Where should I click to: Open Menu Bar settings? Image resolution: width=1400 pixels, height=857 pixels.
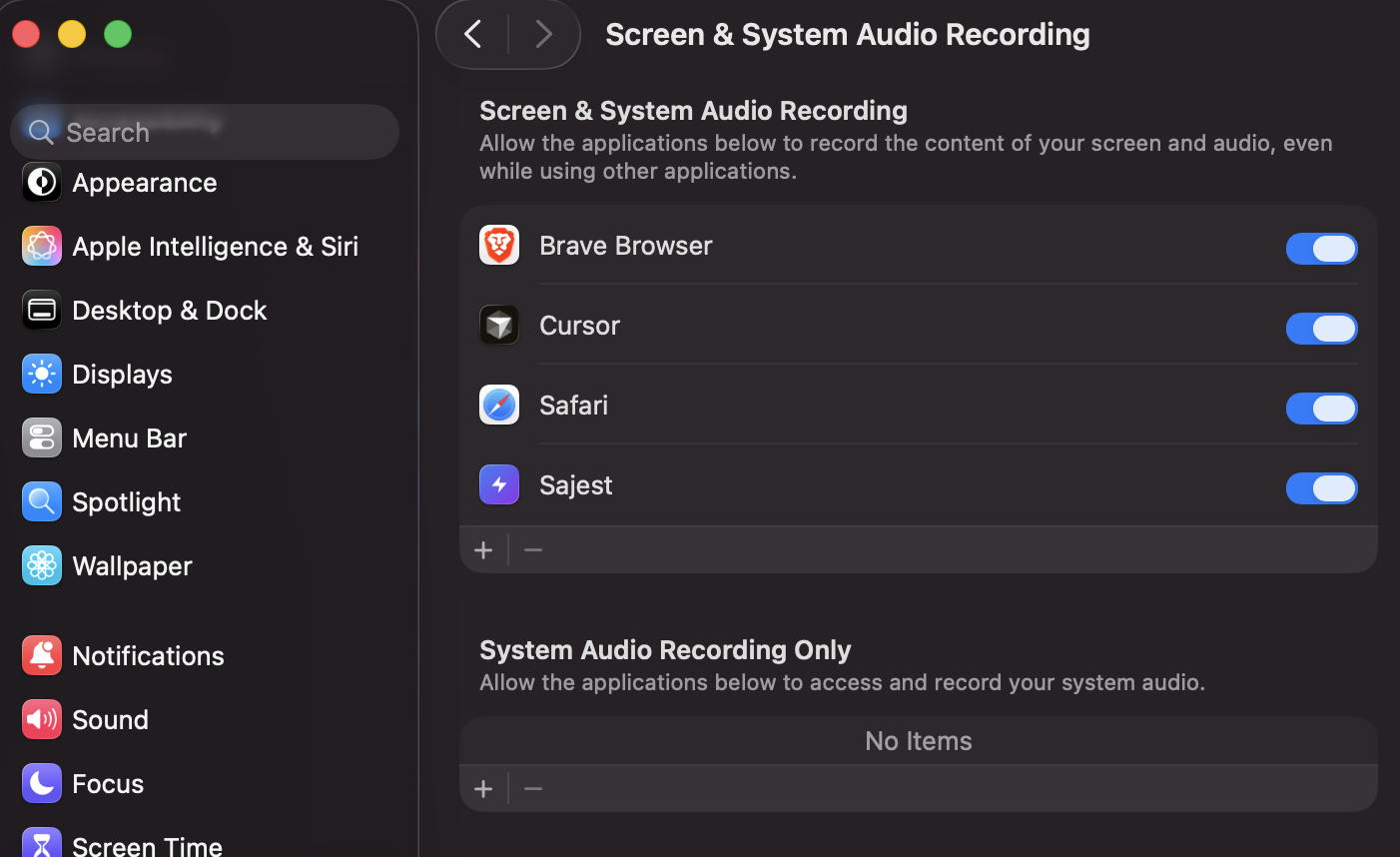(130, 438)
